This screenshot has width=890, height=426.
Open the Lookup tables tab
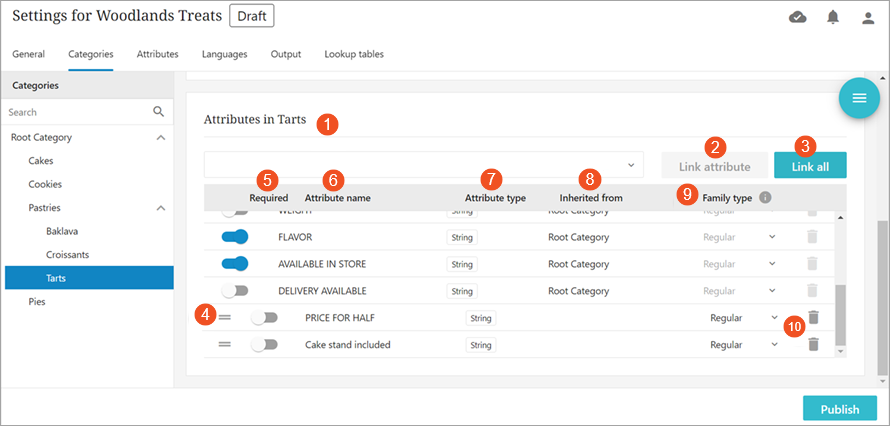tap(353, 54)
